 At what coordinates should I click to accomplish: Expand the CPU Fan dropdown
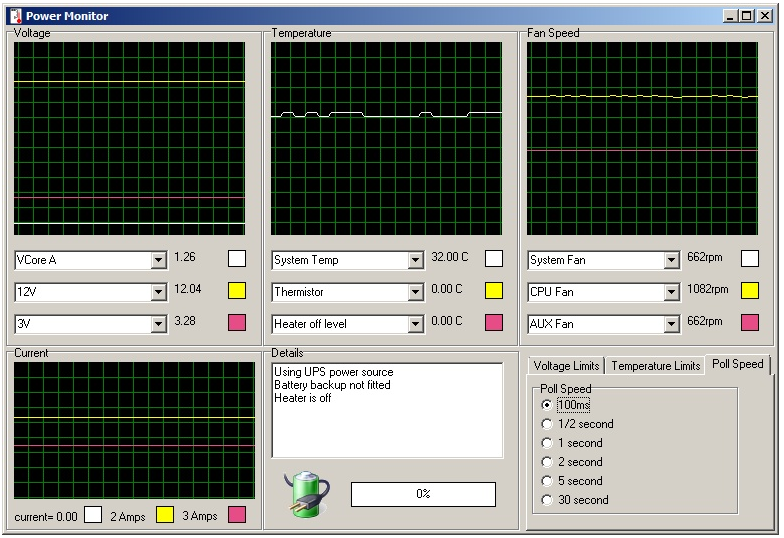pos(671,293)
